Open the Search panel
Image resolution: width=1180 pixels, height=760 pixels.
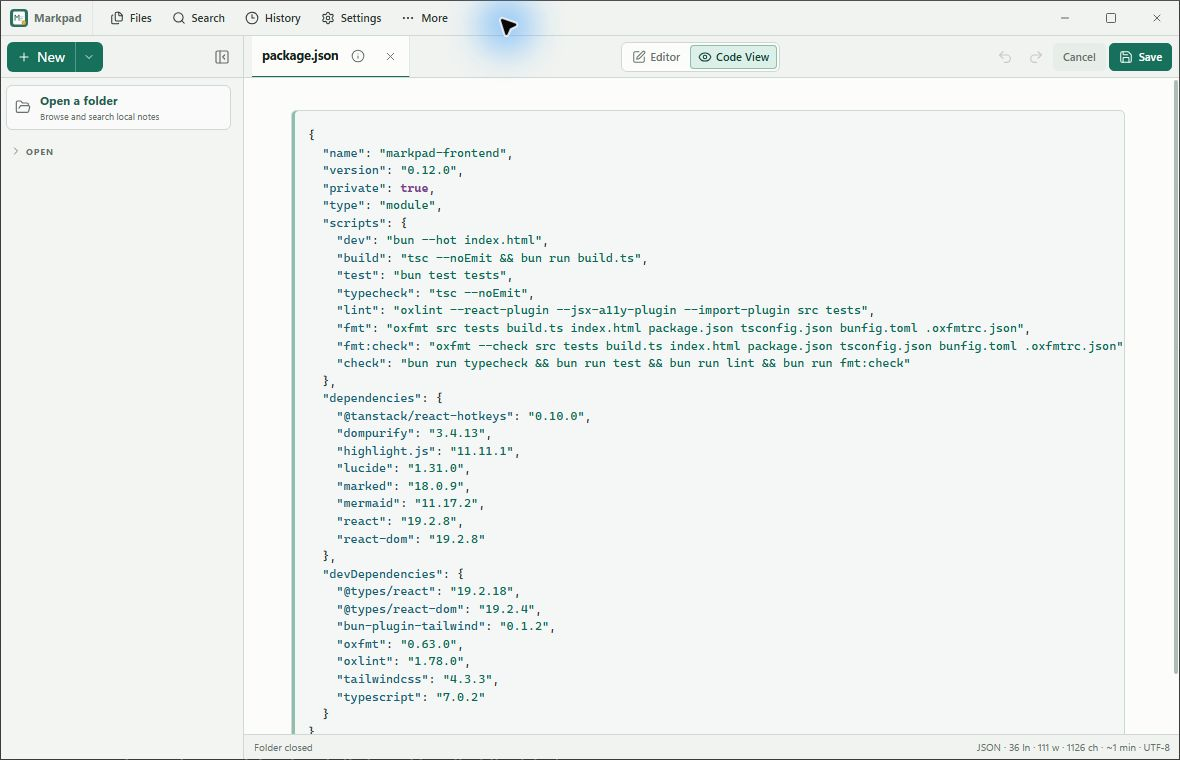(199, 18)
